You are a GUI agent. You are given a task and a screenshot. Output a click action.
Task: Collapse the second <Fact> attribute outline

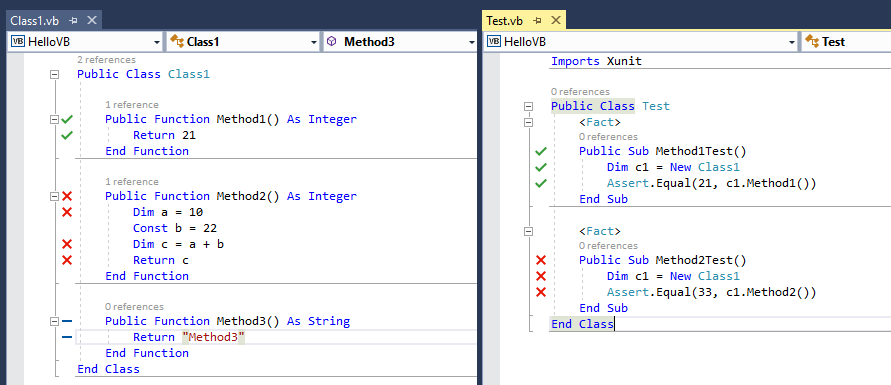click(x=529, y=231)
